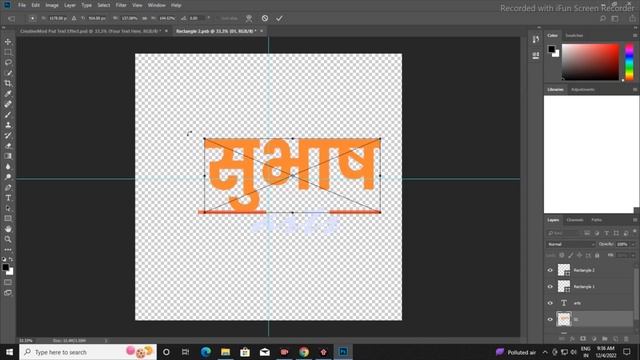Switch to the Adjustments tab

coord(583,89)
